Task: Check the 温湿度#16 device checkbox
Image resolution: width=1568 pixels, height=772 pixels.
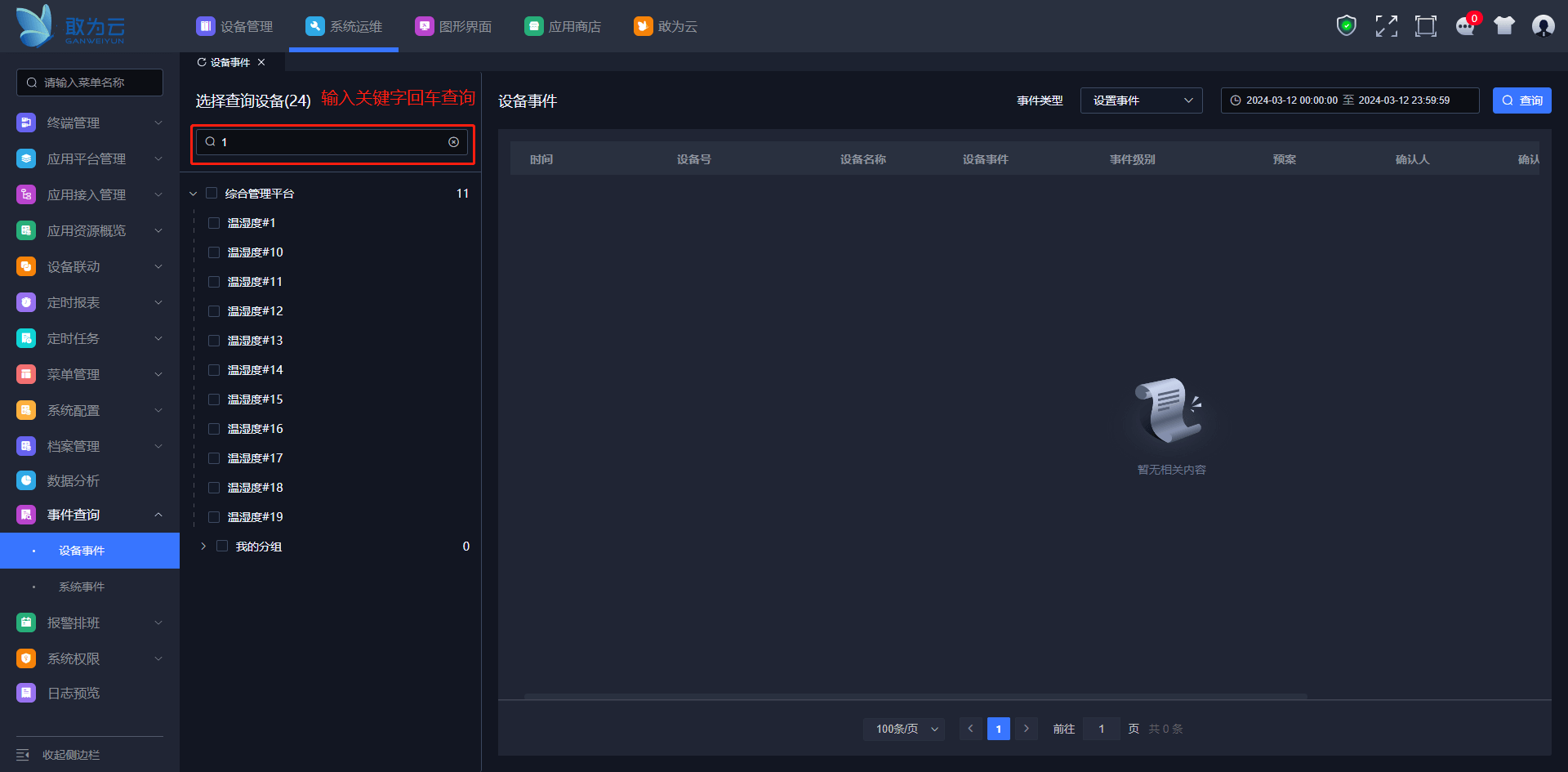Action: pyautogui.click(x=214, y=429)
